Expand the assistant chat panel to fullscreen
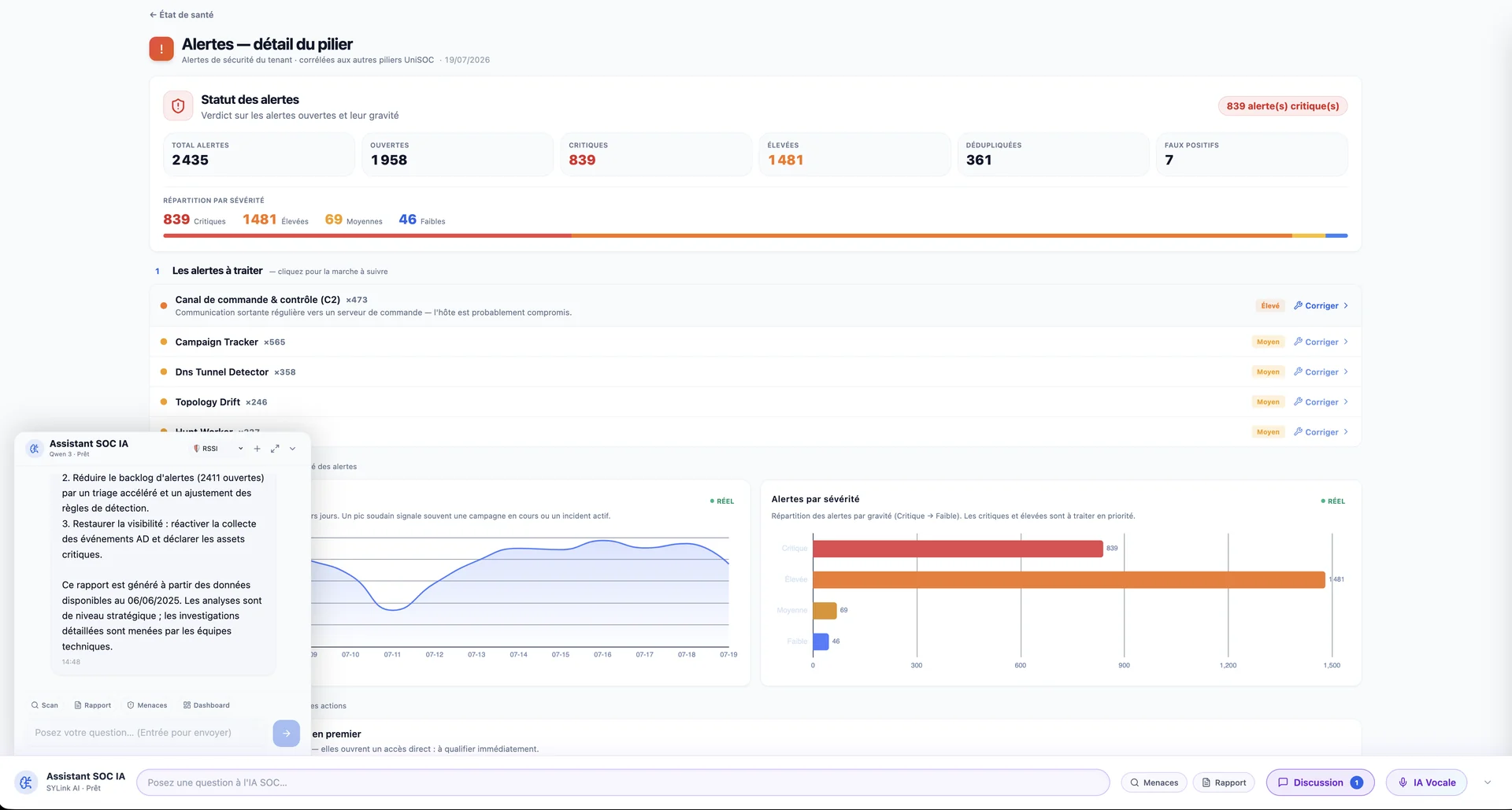This screenshot has height=810, width=1512. click(275, 449)
